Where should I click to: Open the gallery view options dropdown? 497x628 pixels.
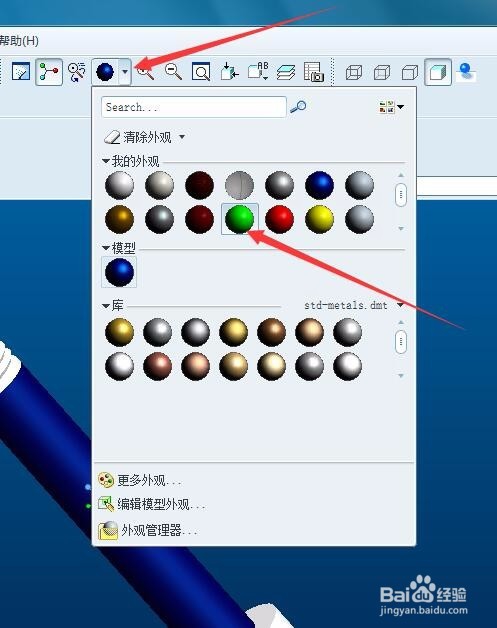click(x=391, y=107)
